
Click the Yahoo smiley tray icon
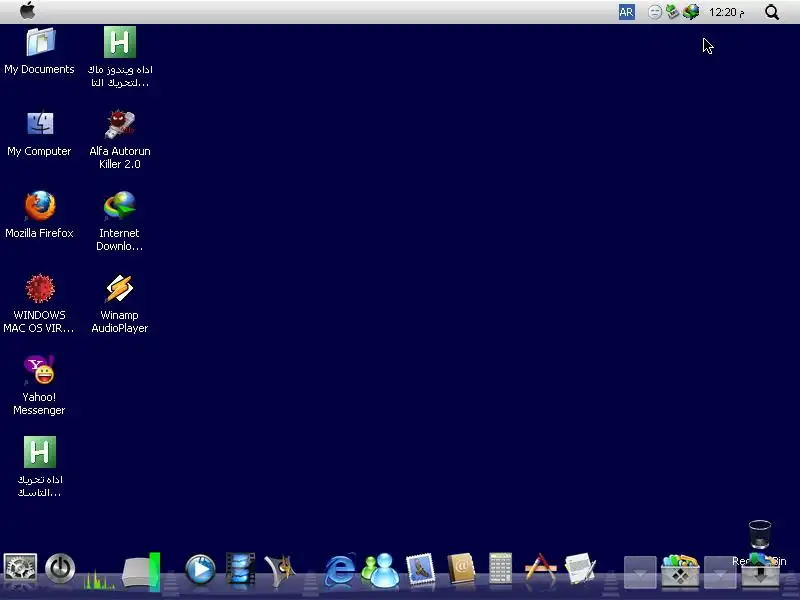(x=655, y=12)
